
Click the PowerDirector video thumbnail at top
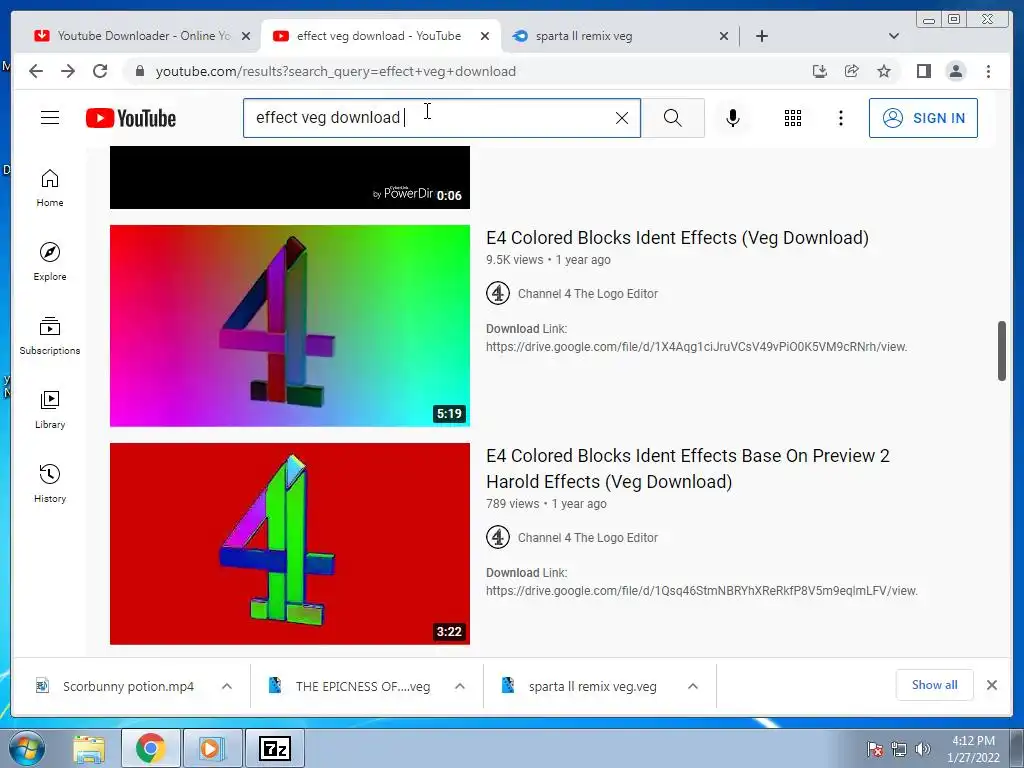289,178
